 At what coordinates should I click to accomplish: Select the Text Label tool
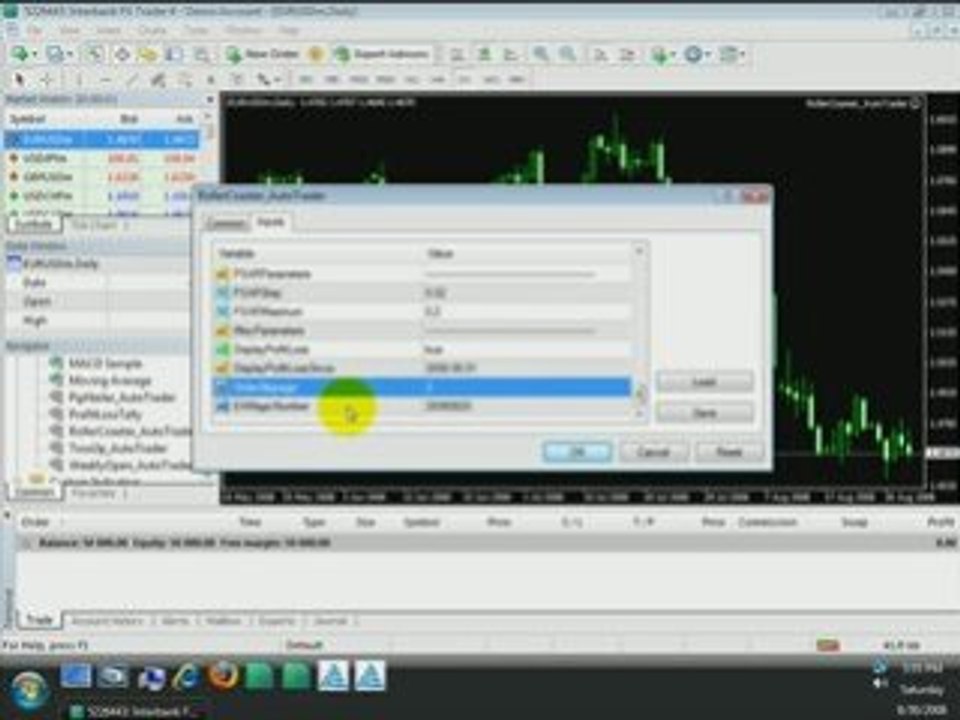pyautogui.click(x=237, y=80)
